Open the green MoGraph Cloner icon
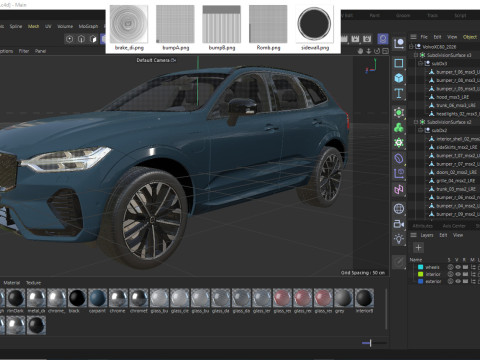Image resolution: width=480 pixels, height=360 pixels. point(399,128)
